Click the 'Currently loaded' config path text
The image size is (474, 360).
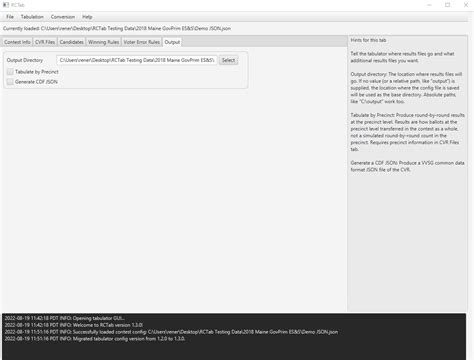[x=117, y=29]
